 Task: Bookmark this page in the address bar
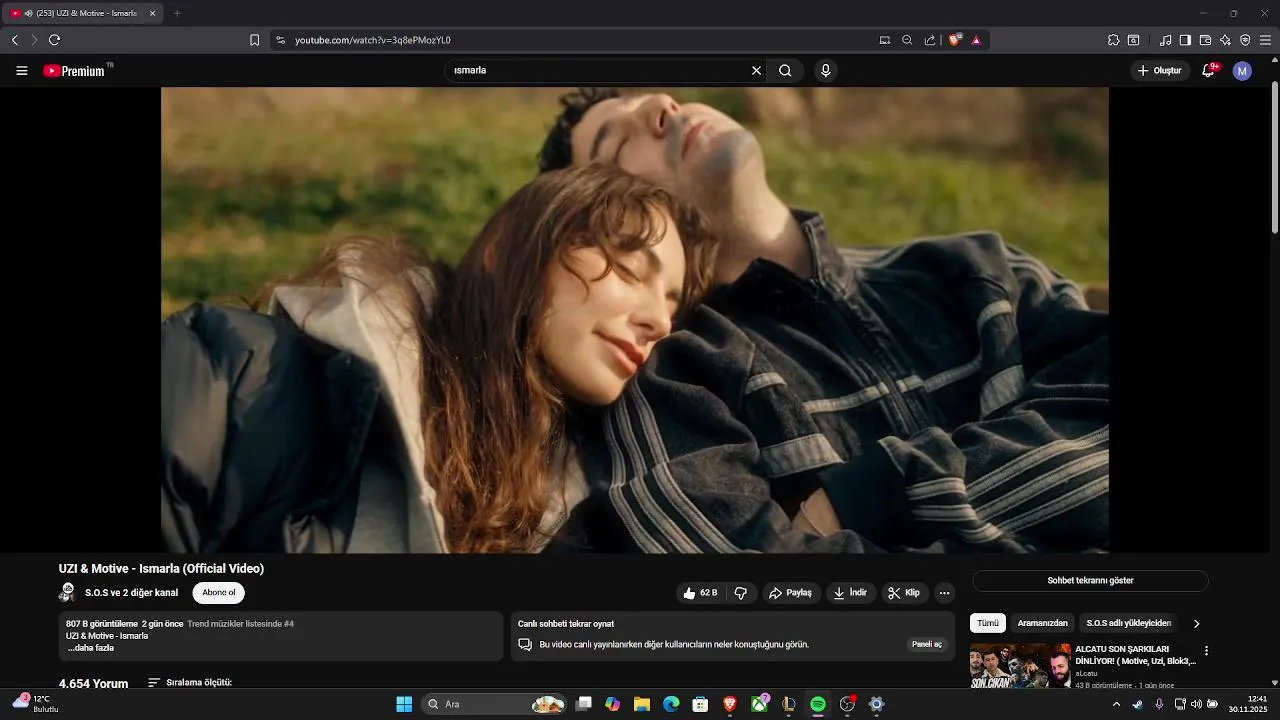254,40
